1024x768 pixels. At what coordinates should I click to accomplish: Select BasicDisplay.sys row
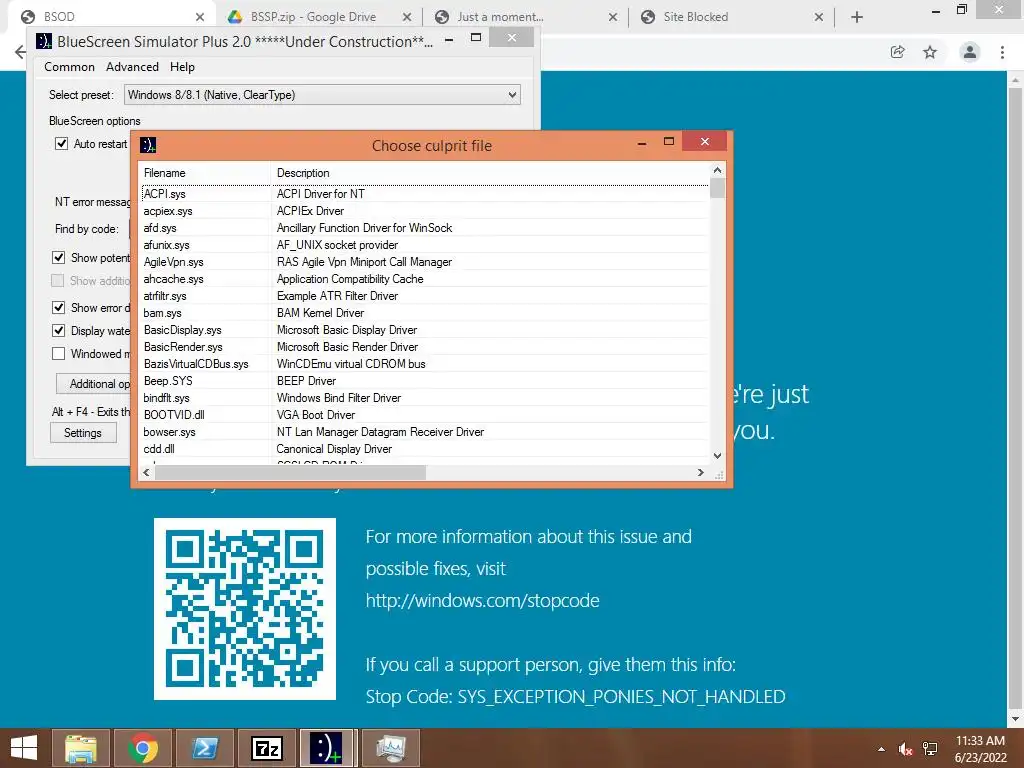424,330
